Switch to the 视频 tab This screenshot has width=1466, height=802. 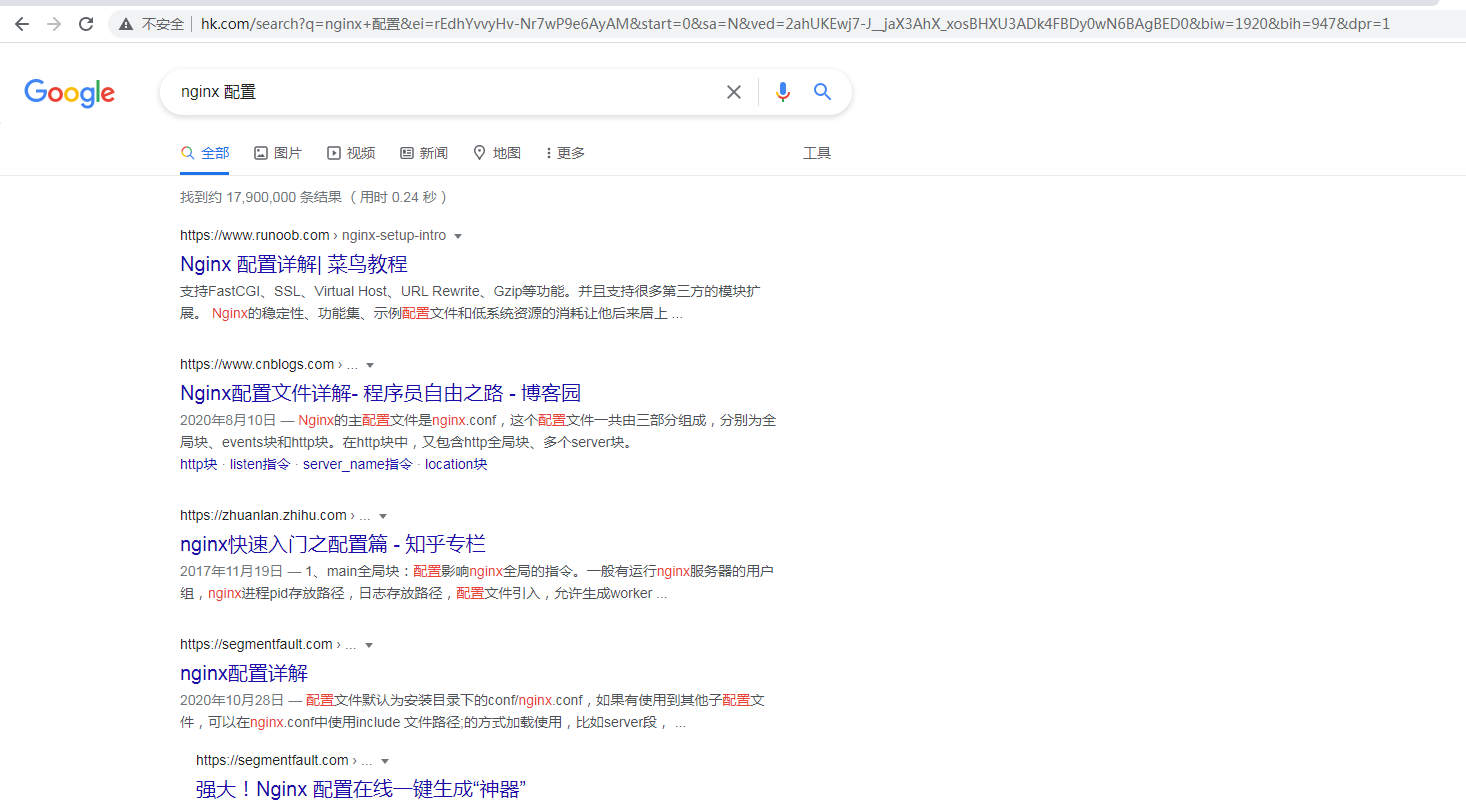(351, 153)
